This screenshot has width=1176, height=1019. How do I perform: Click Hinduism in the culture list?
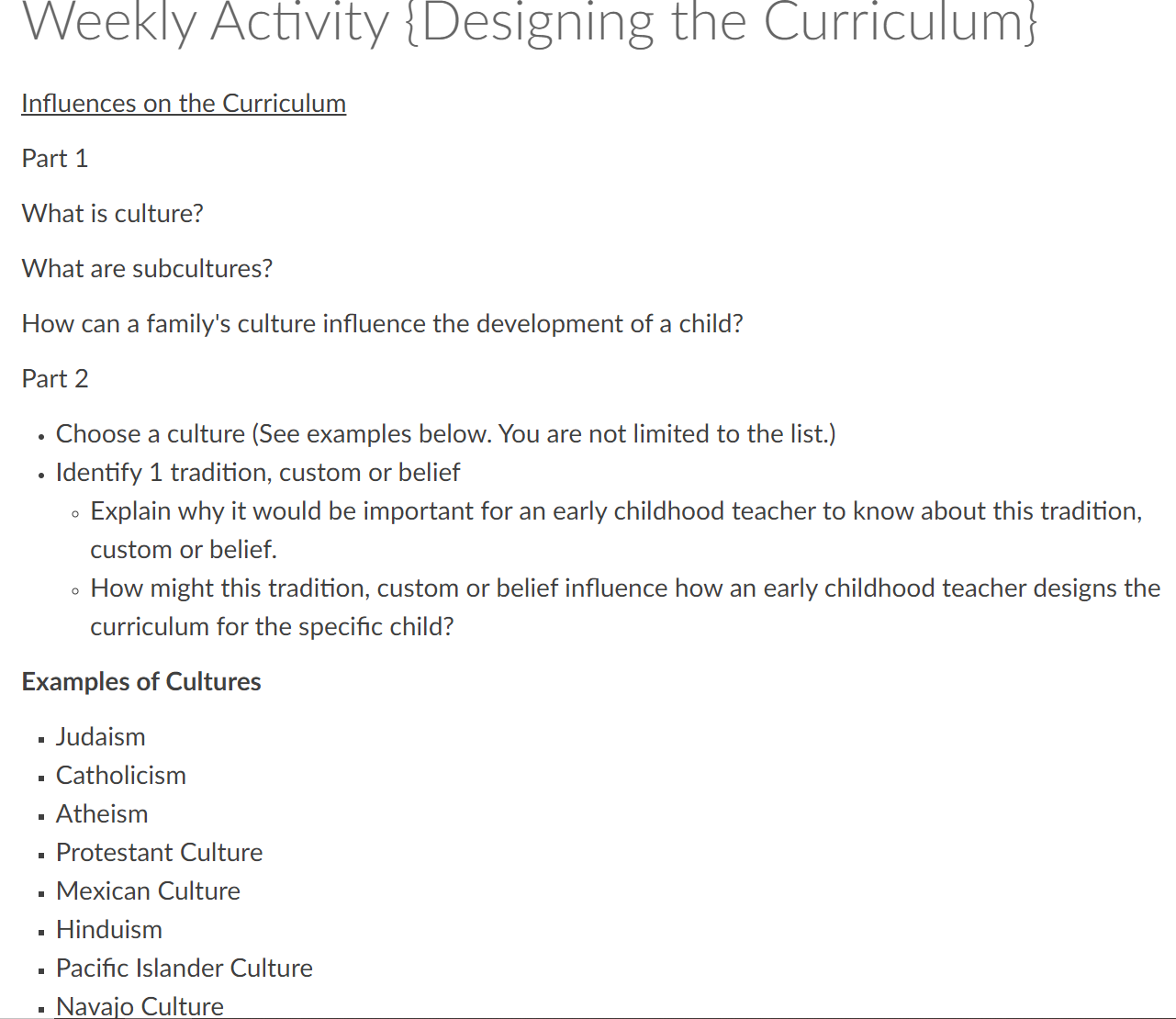[x=109, y=929]
